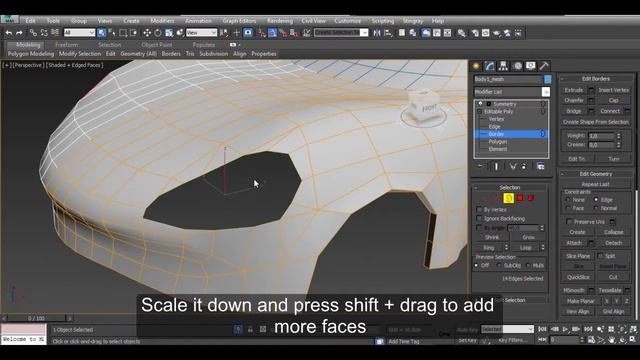This screenshot has width=640, height=360.
Task: Enable the Ignore Backfacing checkbox
Action: click(479, 218)
